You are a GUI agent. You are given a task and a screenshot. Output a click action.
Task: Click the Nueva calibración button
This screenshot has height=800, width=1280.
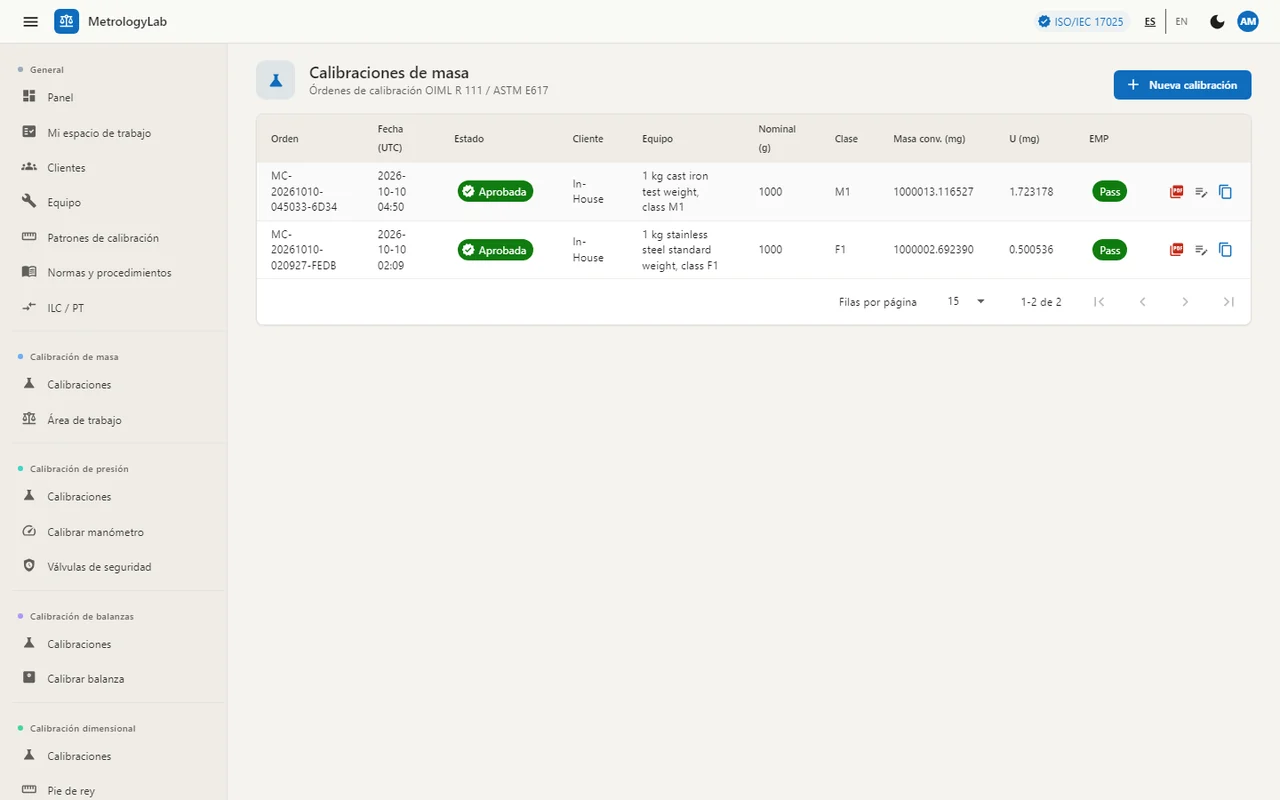pos(1182,85)
